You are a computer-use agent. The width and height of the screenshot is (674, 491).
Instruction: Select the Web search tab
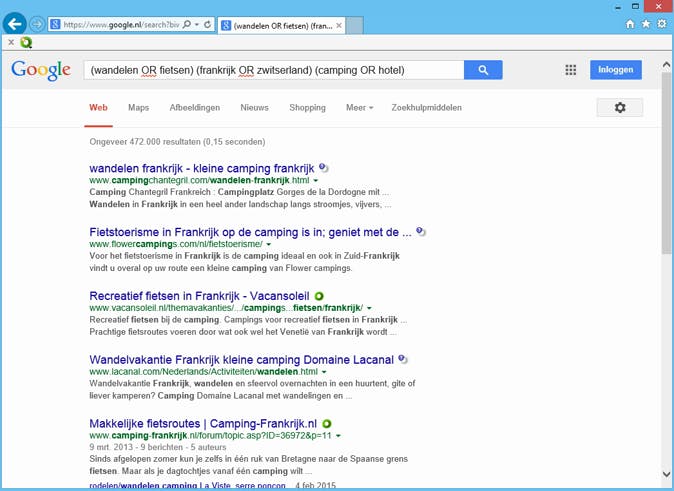(98, 107)
